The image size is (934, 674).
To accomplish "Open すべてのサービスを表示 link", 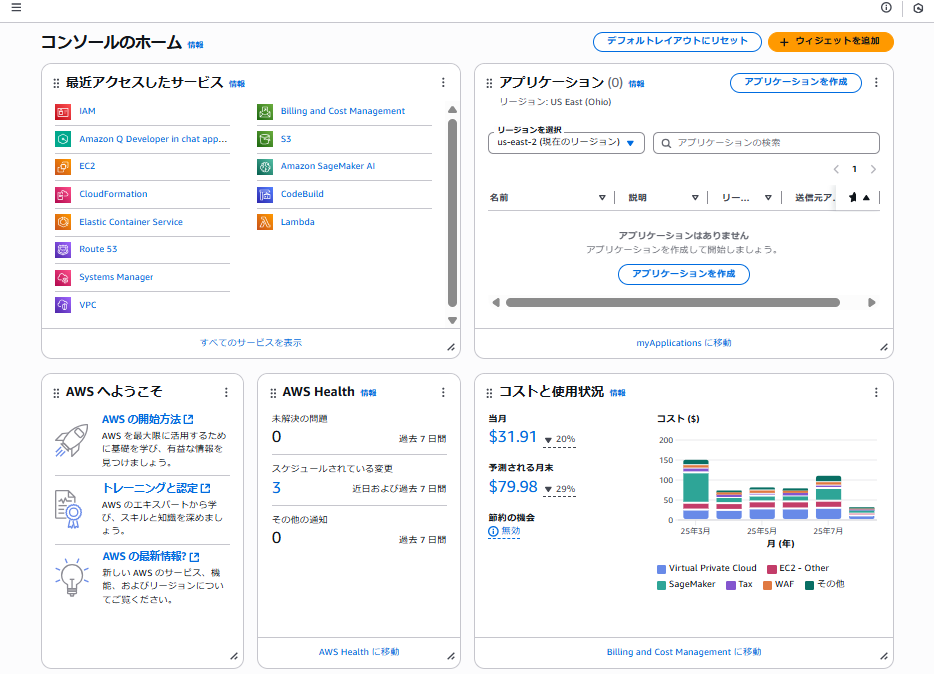I will pyautogui.click(x=251, y=343).
